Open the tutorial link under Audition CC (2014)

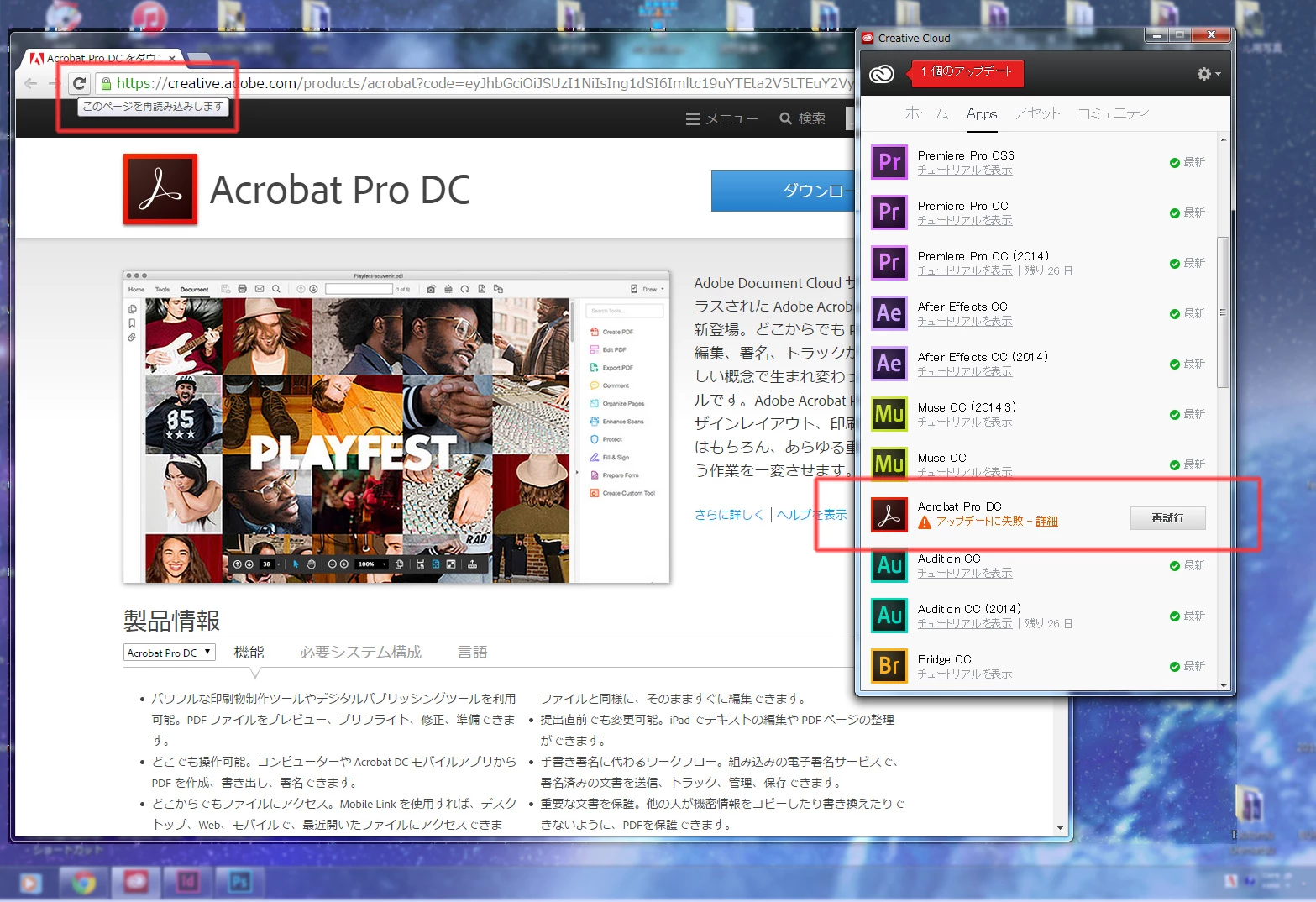[x=965, y=624]
